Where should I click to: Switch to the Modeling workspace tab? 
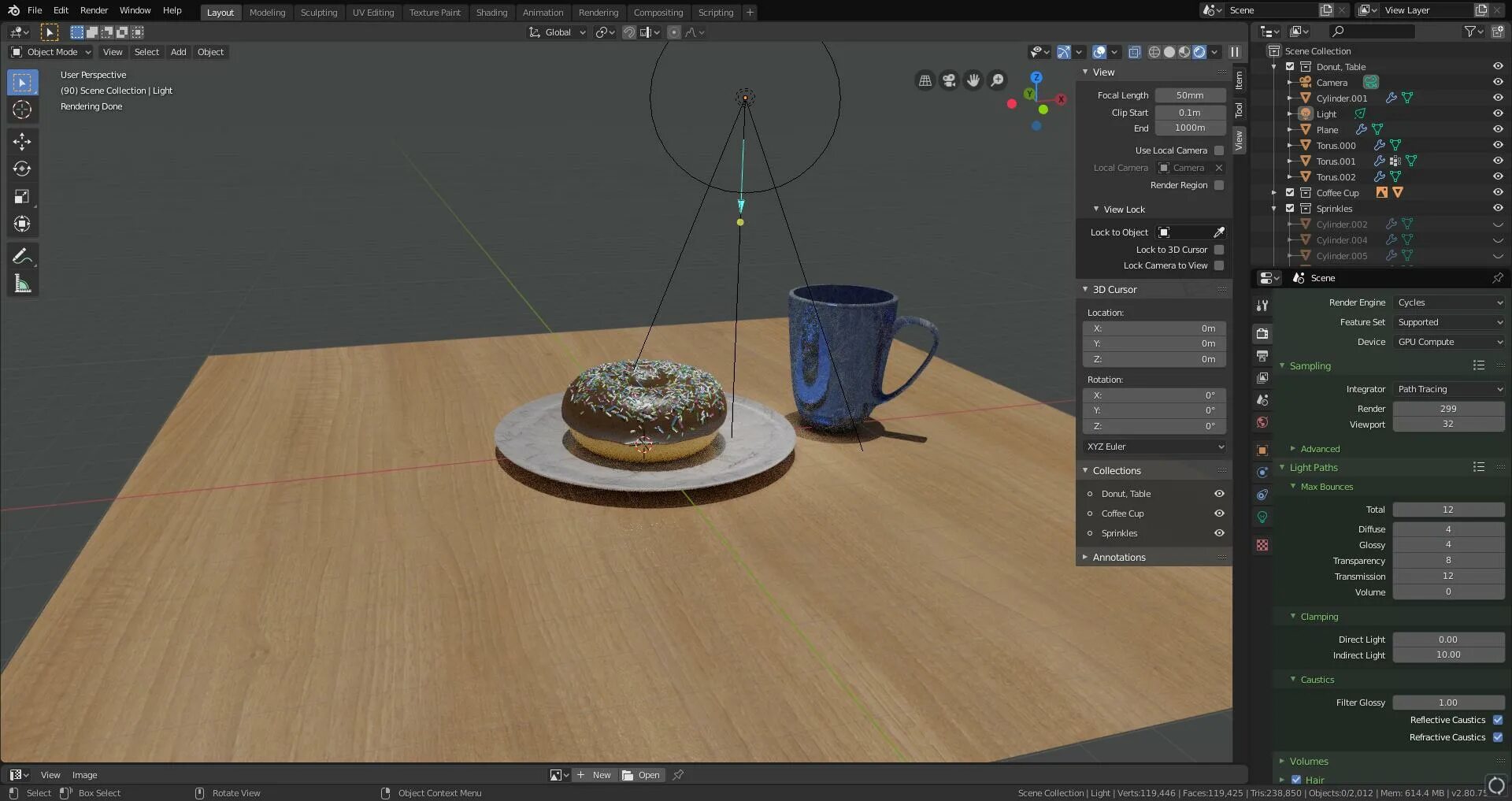(267, 13)
